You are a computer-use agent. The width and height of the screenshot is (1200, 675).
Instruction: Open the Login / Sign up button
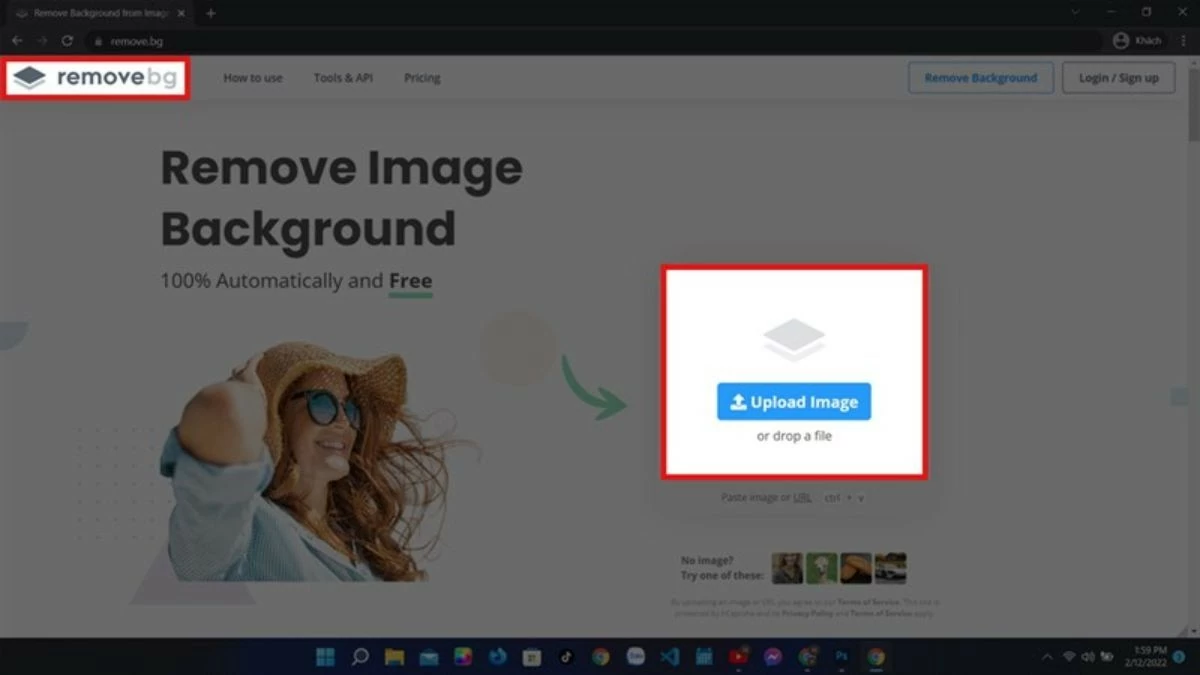click(x=1118, y=77)
